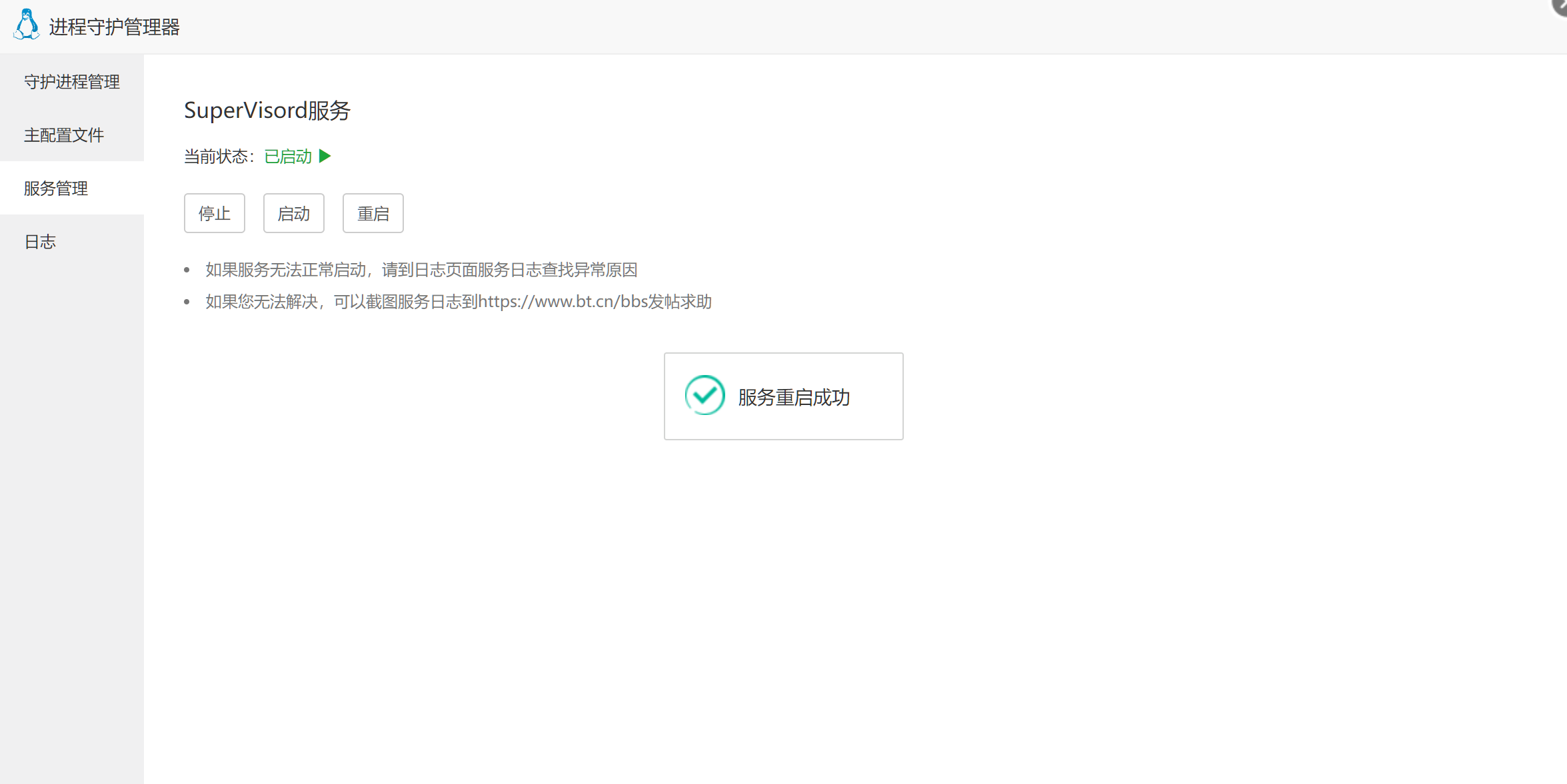Click the SuperVisord服务 heading
The height and width of the screenshot is (784, 1567).
pyautogui.click(x=267, y=110)
